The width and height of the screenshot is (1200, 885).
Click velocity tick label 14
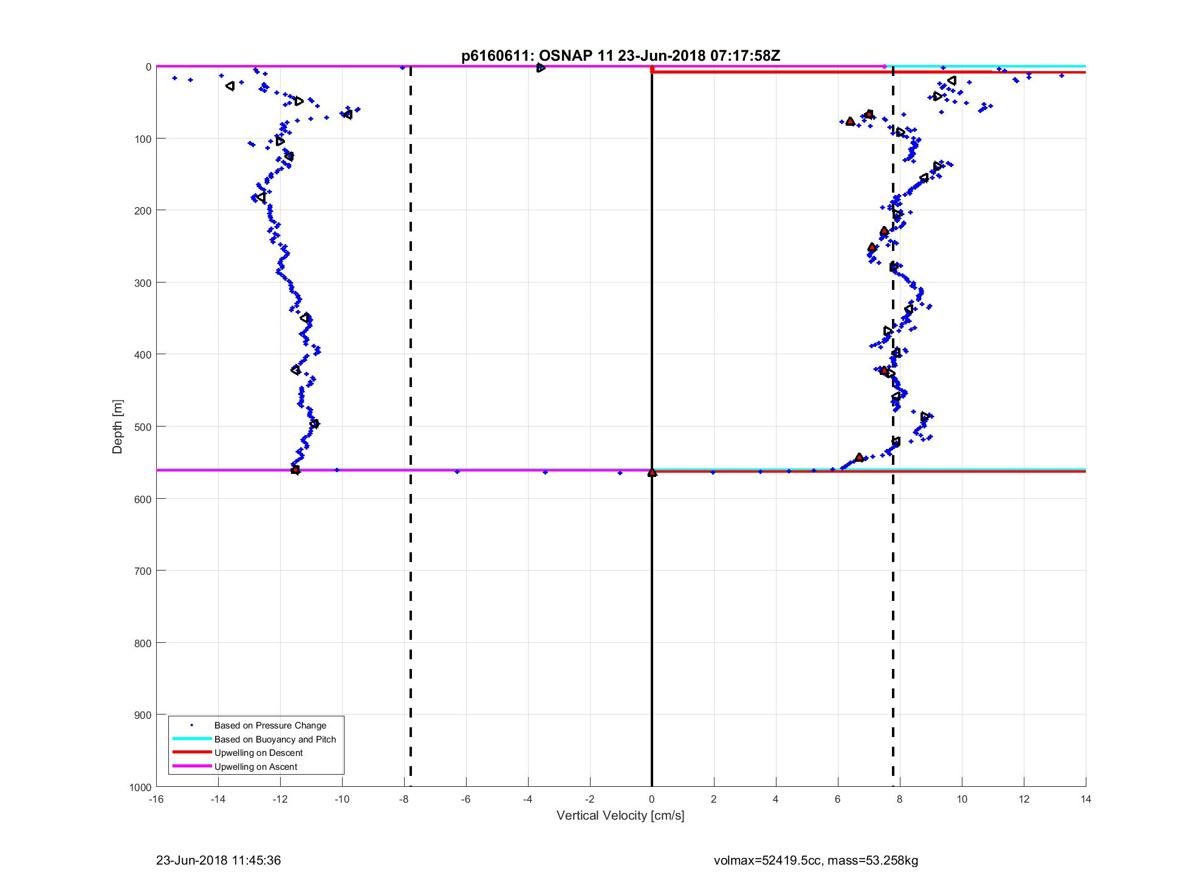1086,799
